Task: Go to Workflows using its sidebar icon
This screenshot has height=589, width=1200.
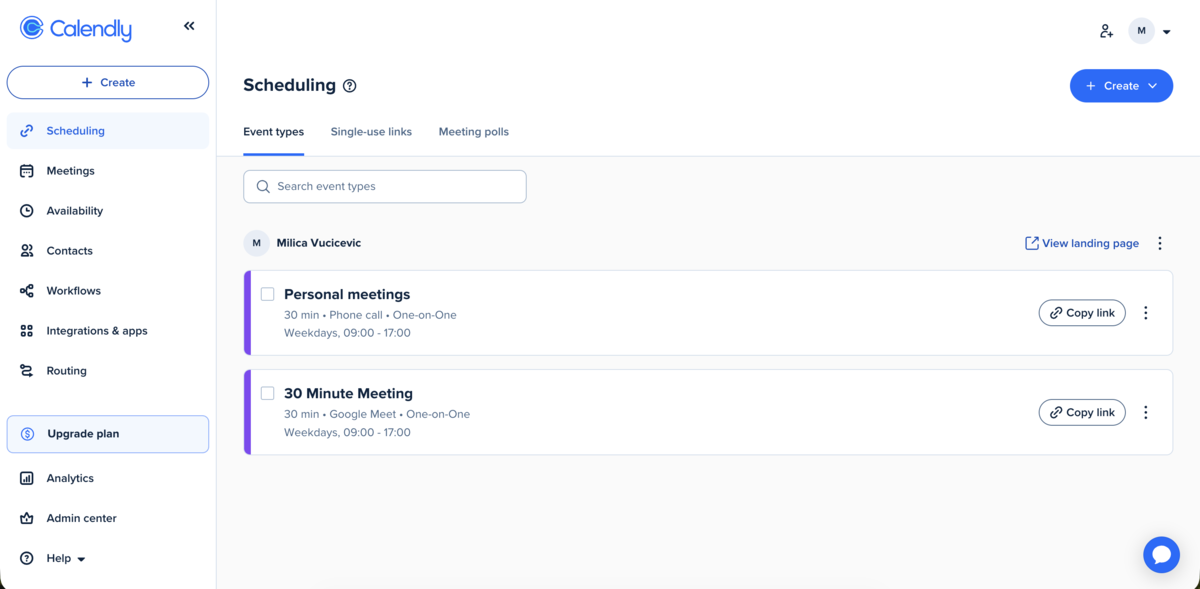Action: coord(28,290)
